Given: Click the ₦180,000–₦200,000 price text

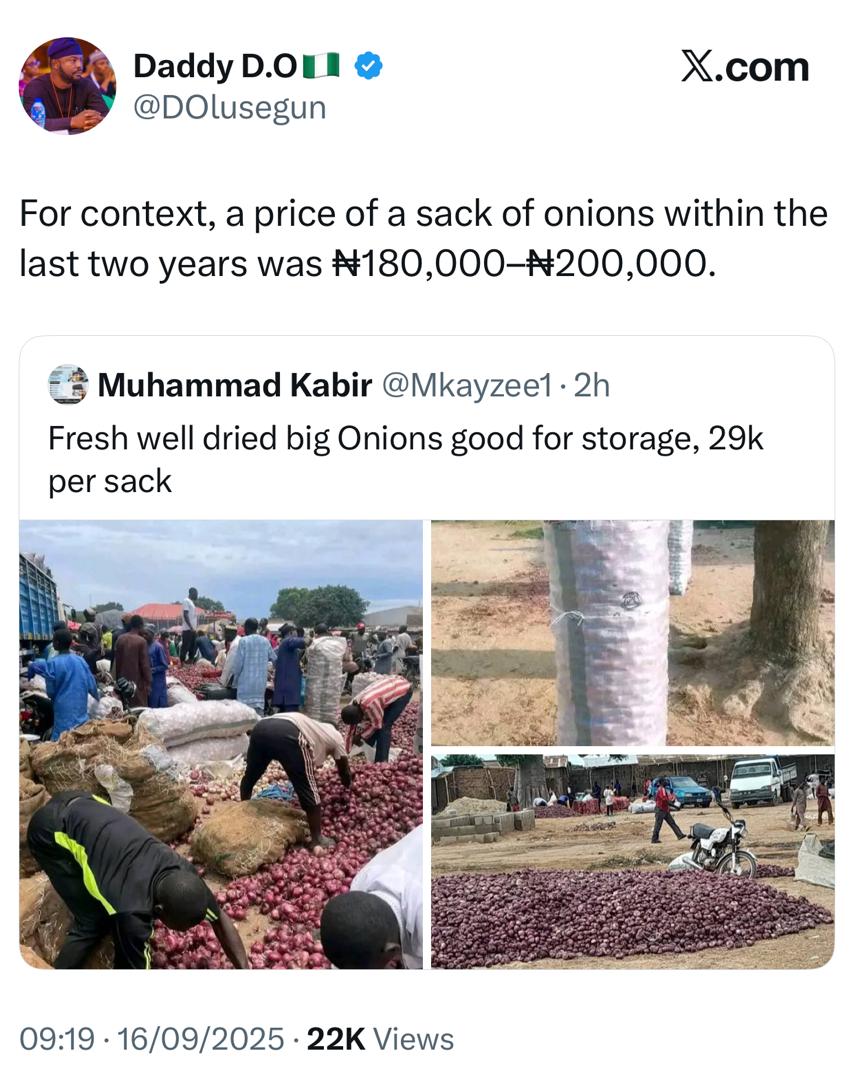Looking at the screenshot, I should 523,263.
